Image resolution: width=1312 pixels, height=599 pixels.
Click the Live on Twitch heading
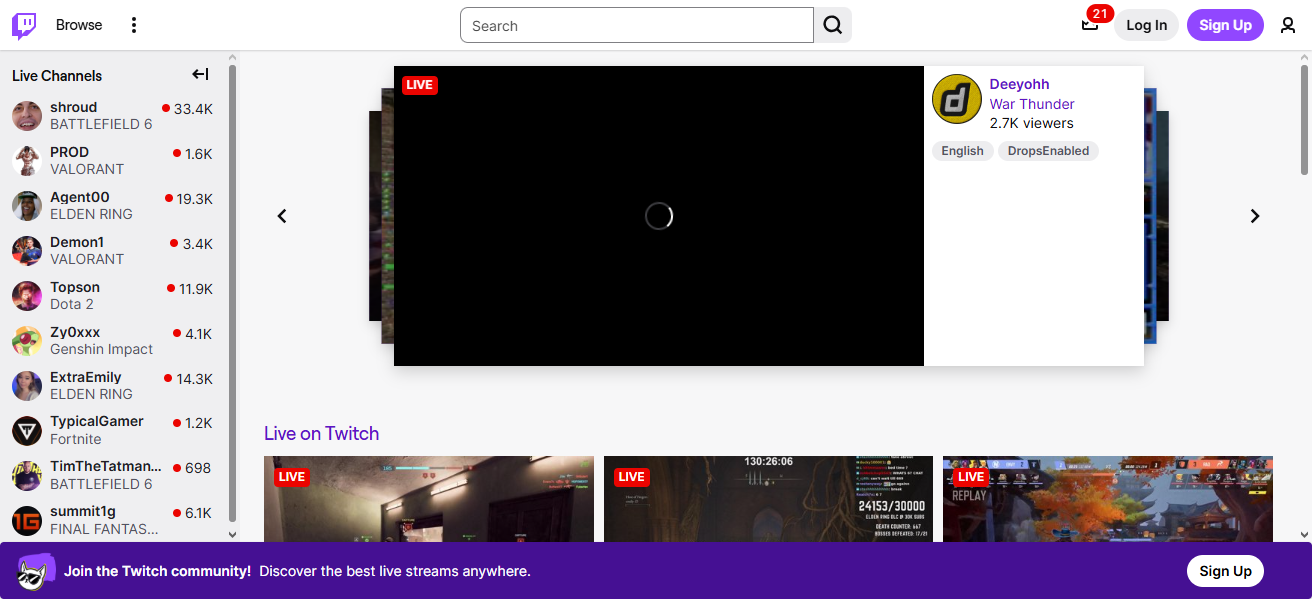(321, 433)
